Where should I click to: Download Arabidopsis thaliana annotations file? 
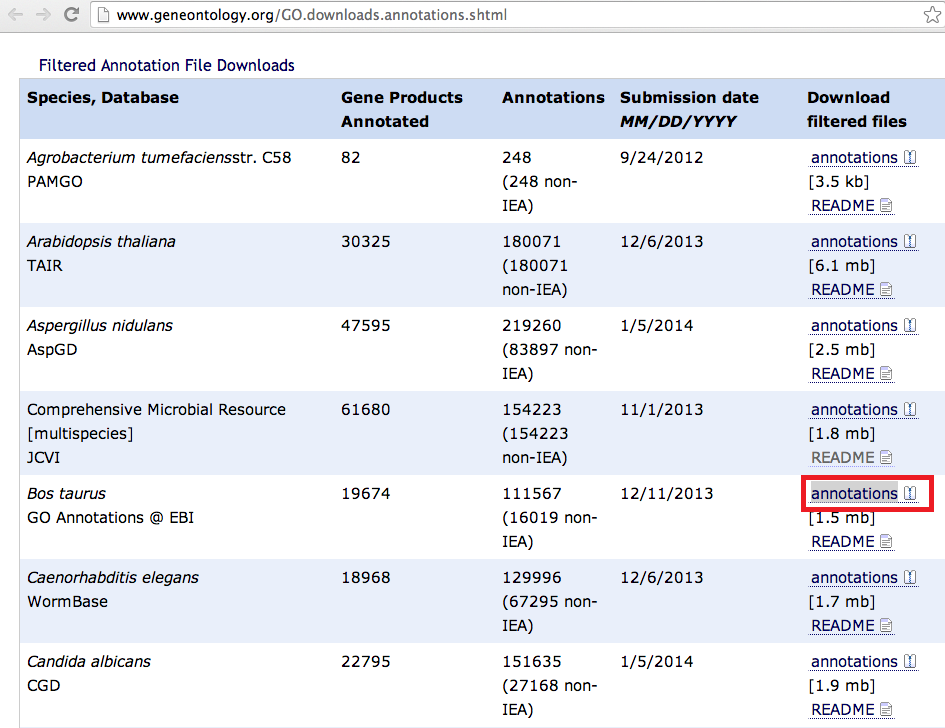click(x=854, y=242)
